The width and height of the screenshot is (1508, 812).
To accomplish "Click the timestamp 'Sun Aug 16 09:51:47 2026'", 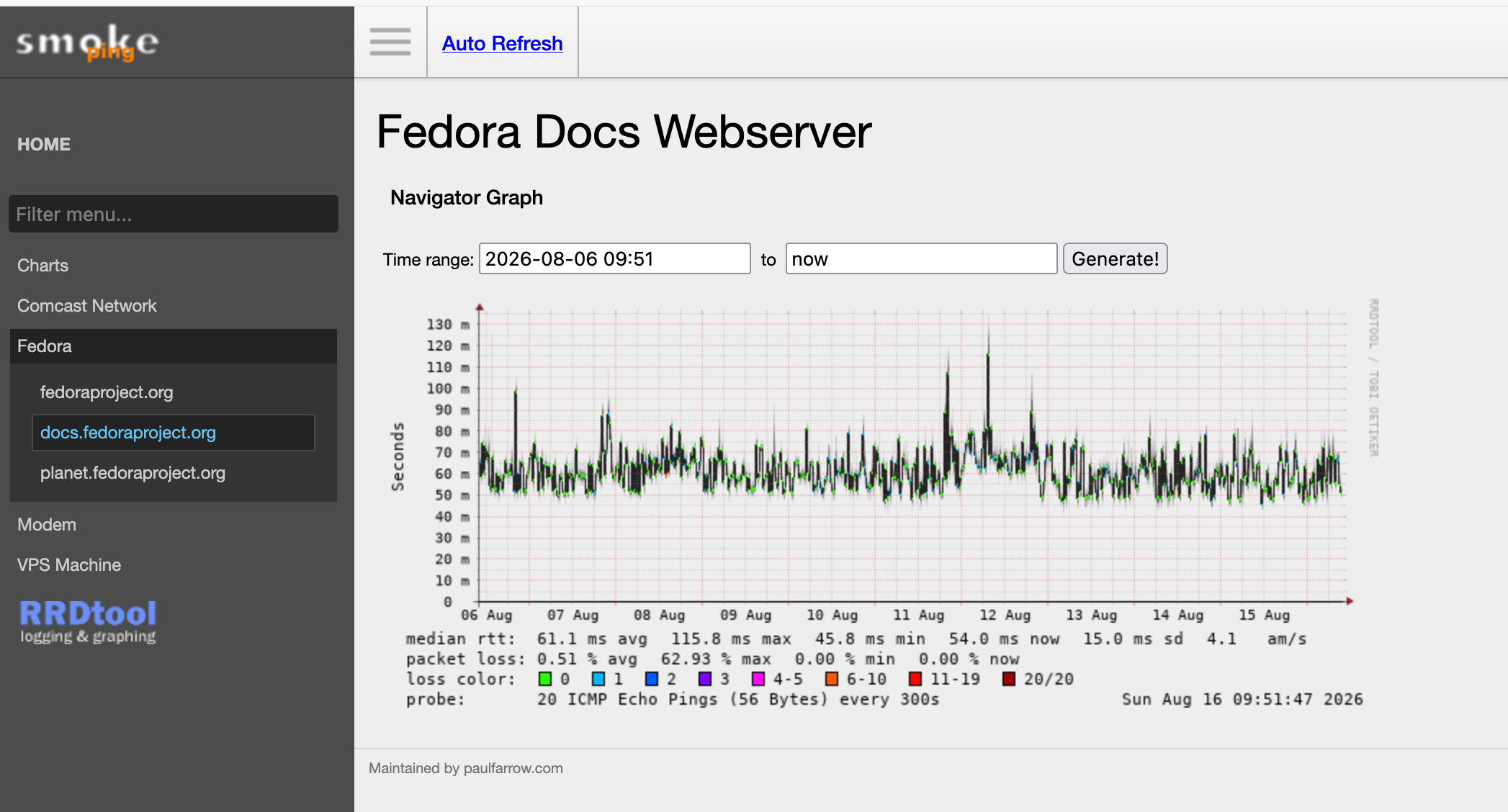I will (1242, 699).
